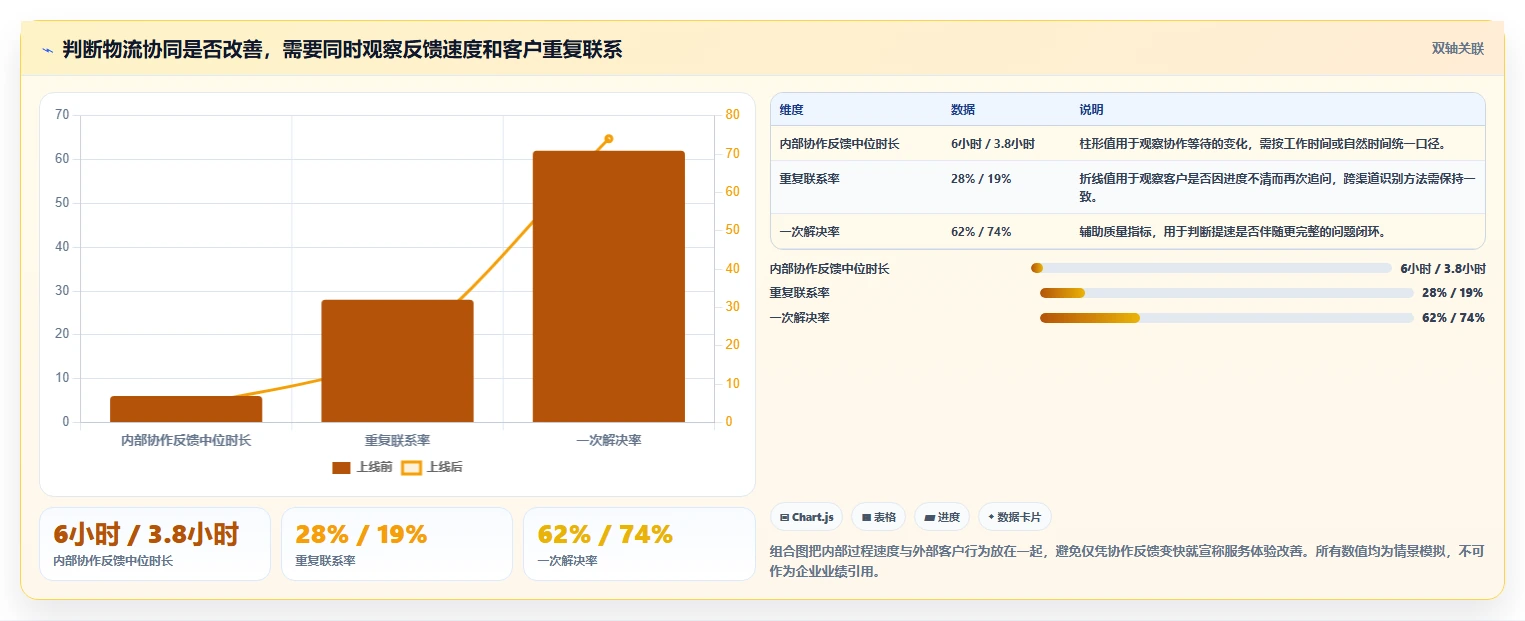Click the 6小时 / 3.8小时 table cell
The image size is (1525, 621).
coord(993,144)
